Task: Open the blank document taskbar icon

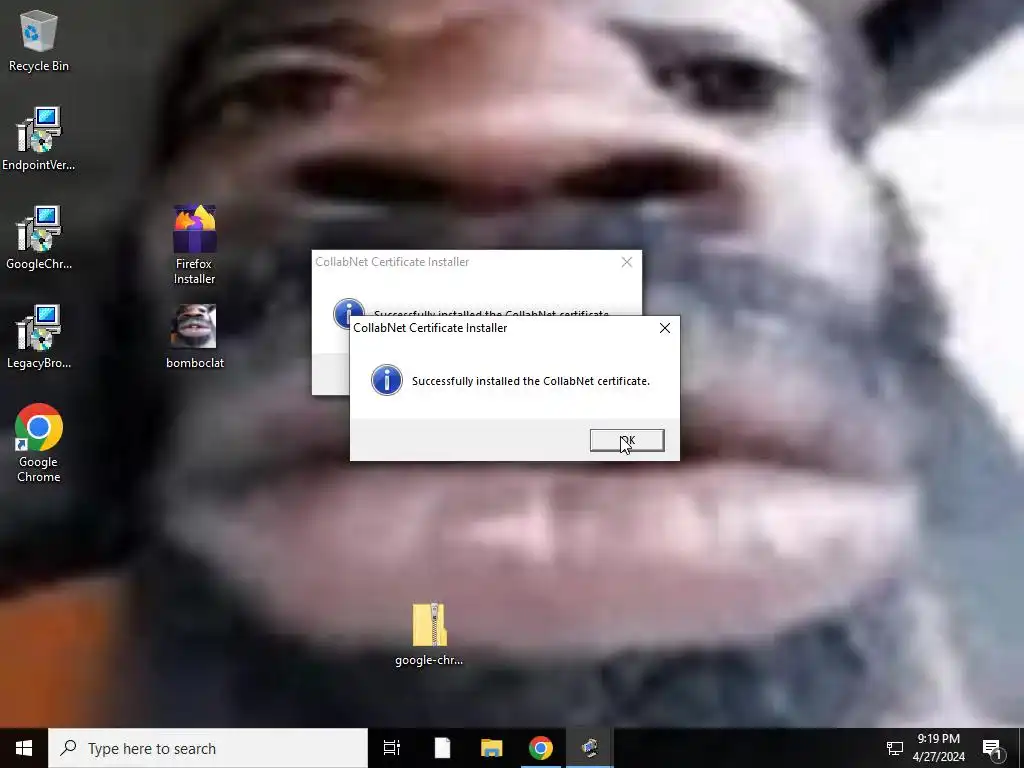Action: pyautogui.click(x=442, y=748)
